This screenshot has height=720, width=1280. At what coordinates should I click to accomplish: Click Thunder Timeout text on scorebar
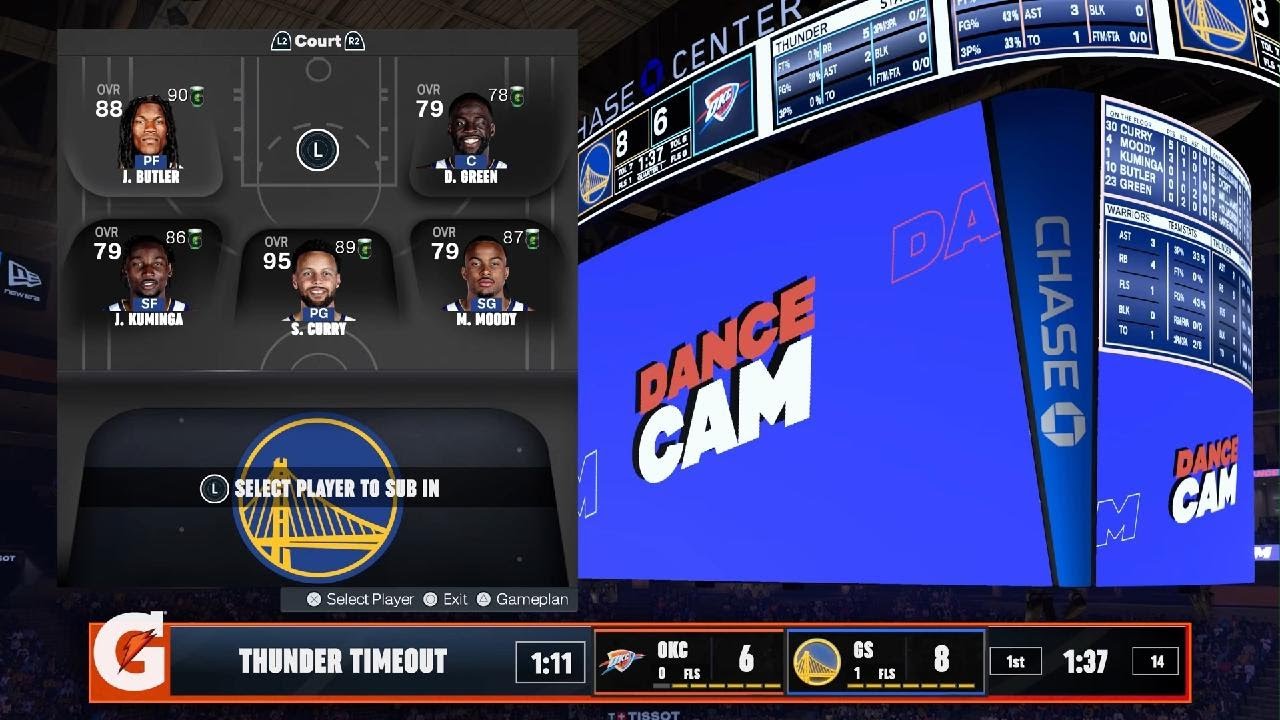(342, 661)
